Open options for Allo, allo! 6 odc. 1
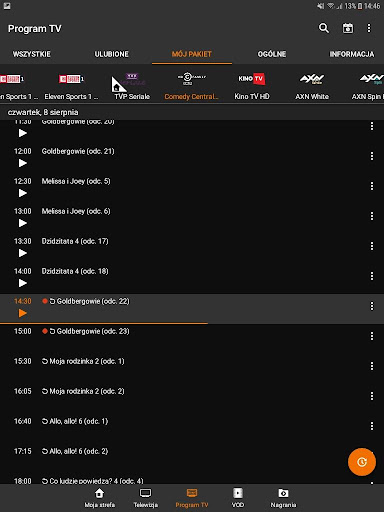Viewport: 384px width, 512px height. coord(372,426)
